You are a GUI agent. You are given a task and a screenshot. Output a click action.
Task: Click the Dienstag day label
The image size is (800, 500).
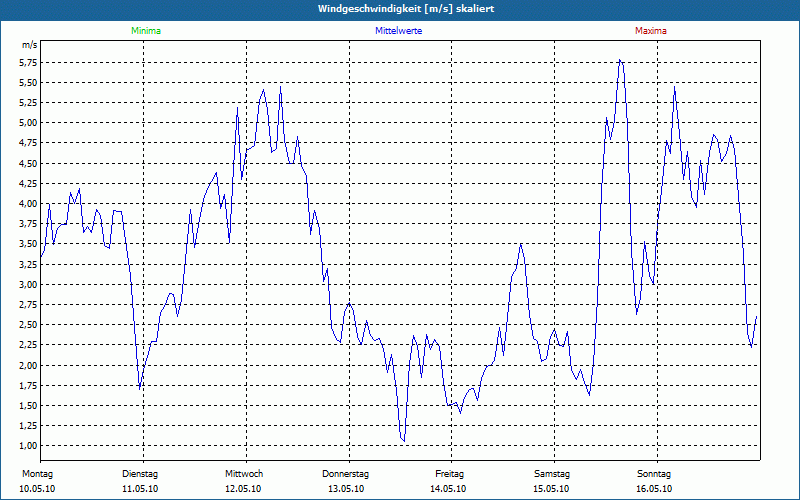[x=140, y=474]
